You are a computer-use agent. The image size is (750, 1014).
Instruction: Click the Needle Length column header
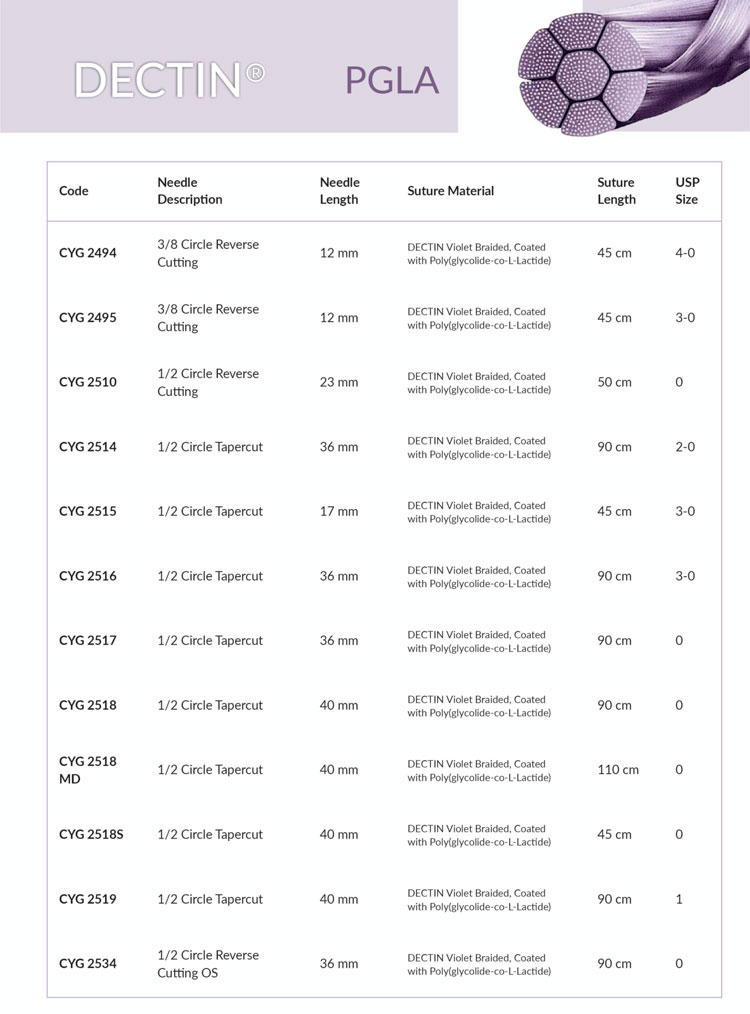tap(340, 191)
